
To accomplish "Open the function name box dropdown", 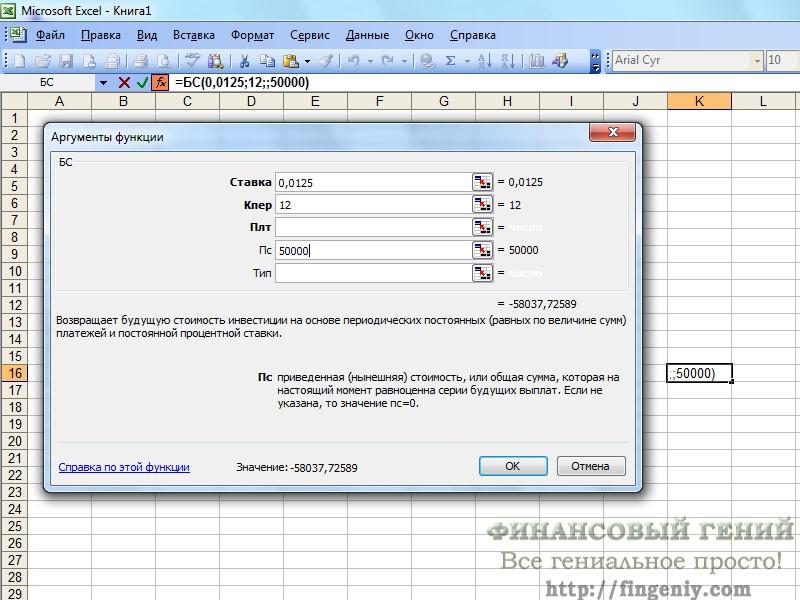I will (x=104, y=83).
